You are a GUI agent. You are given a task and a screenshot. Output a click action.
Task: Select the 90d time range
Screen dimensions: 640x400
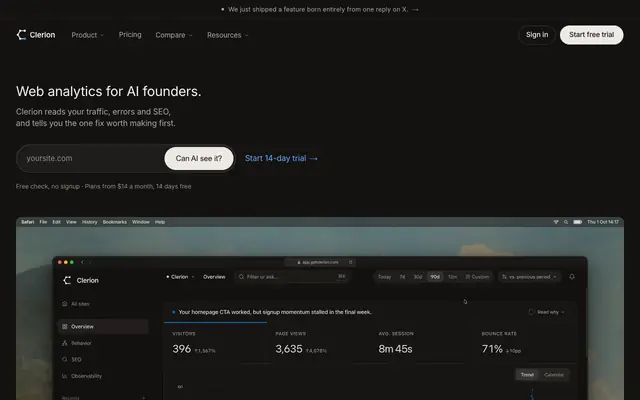pos(435,277)
